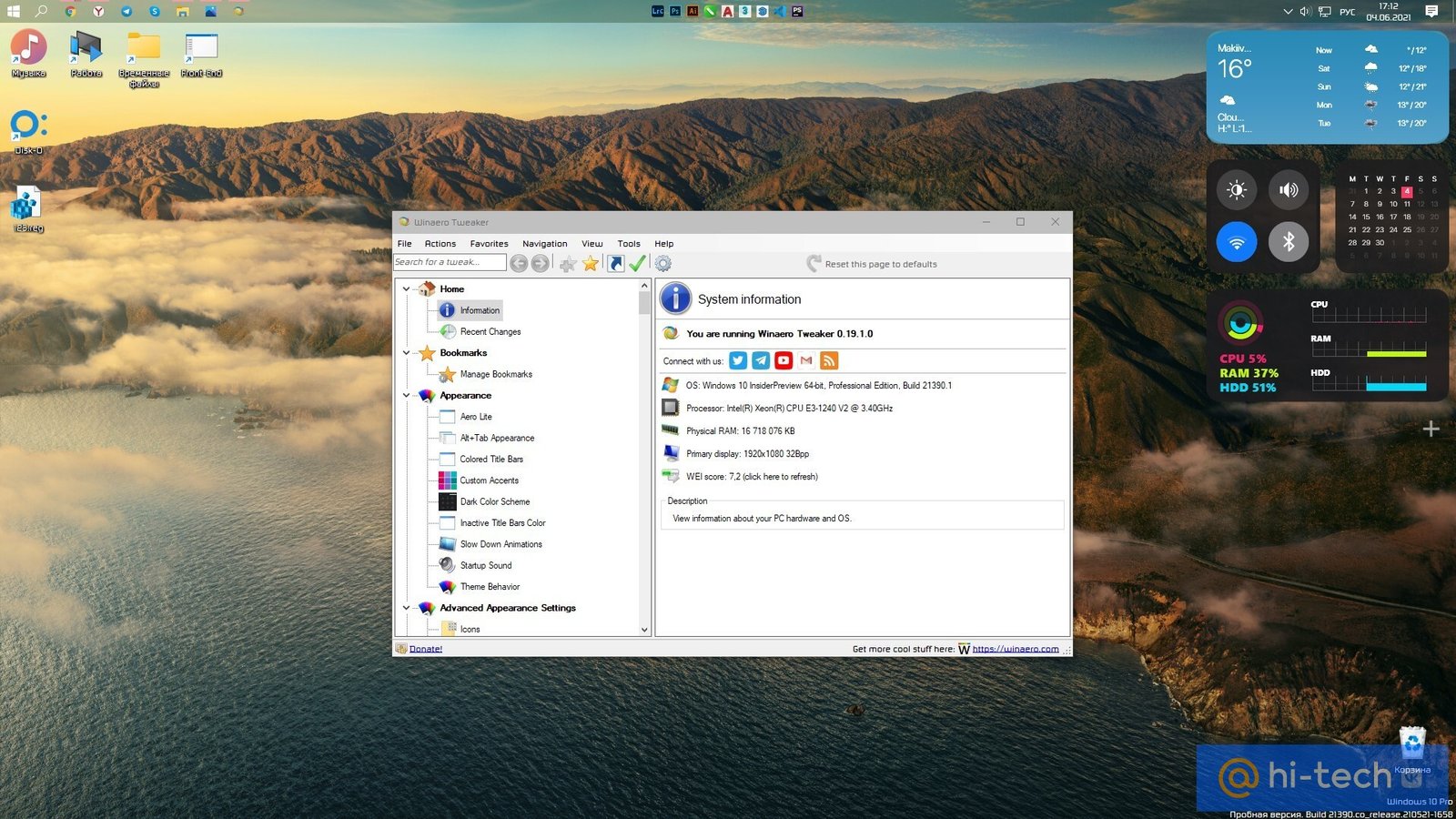Open the Donate! link

tap(426, 649)
